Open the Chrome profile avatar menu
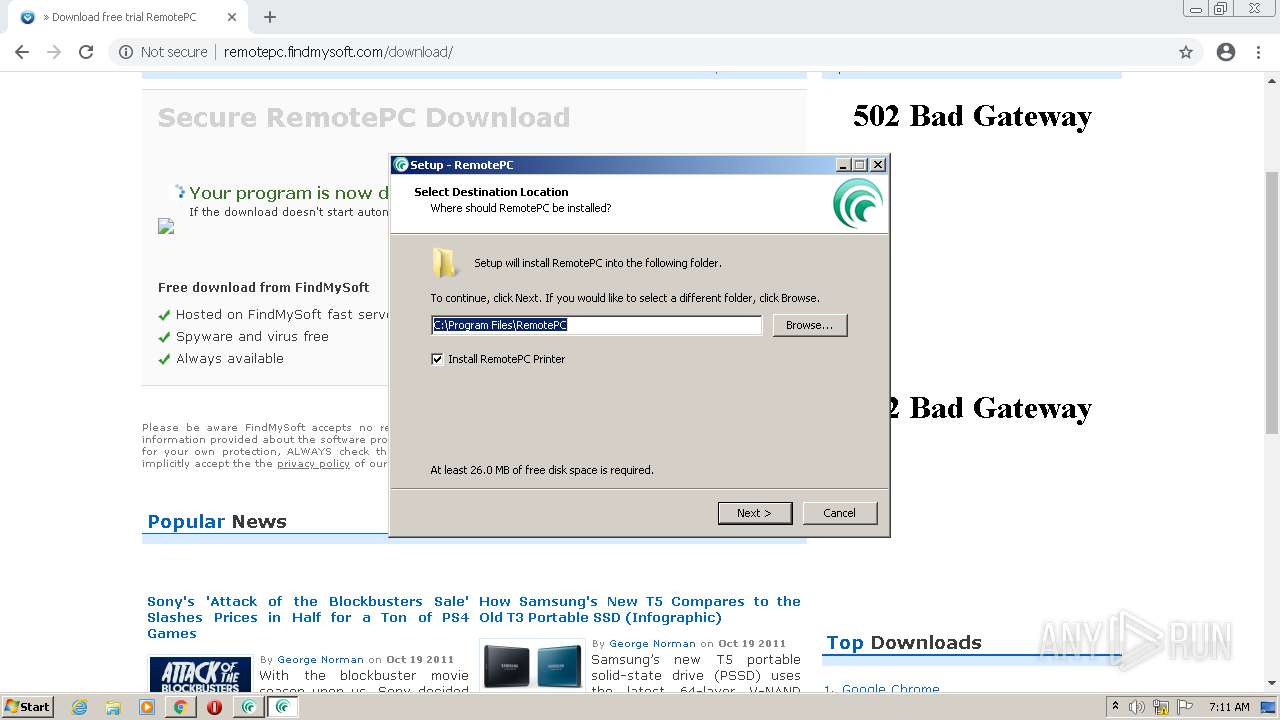Image resolution: width=1280 pixels, height=720 pixels. click(x=1226, y=52)
